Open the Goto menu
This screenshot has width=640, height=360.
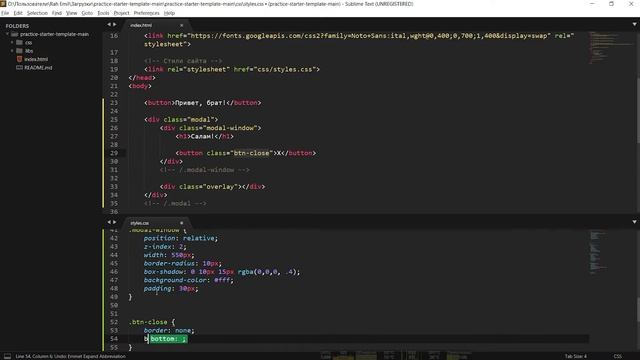[87, 13]
